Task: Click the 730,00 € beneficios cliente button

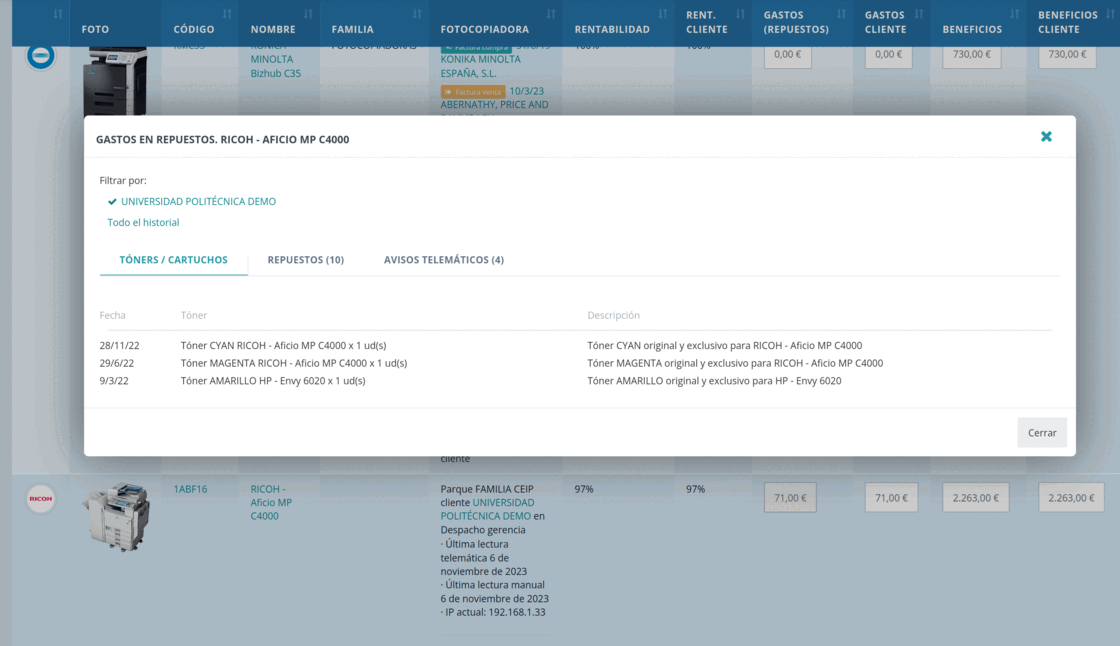Action: point(1067,56)
